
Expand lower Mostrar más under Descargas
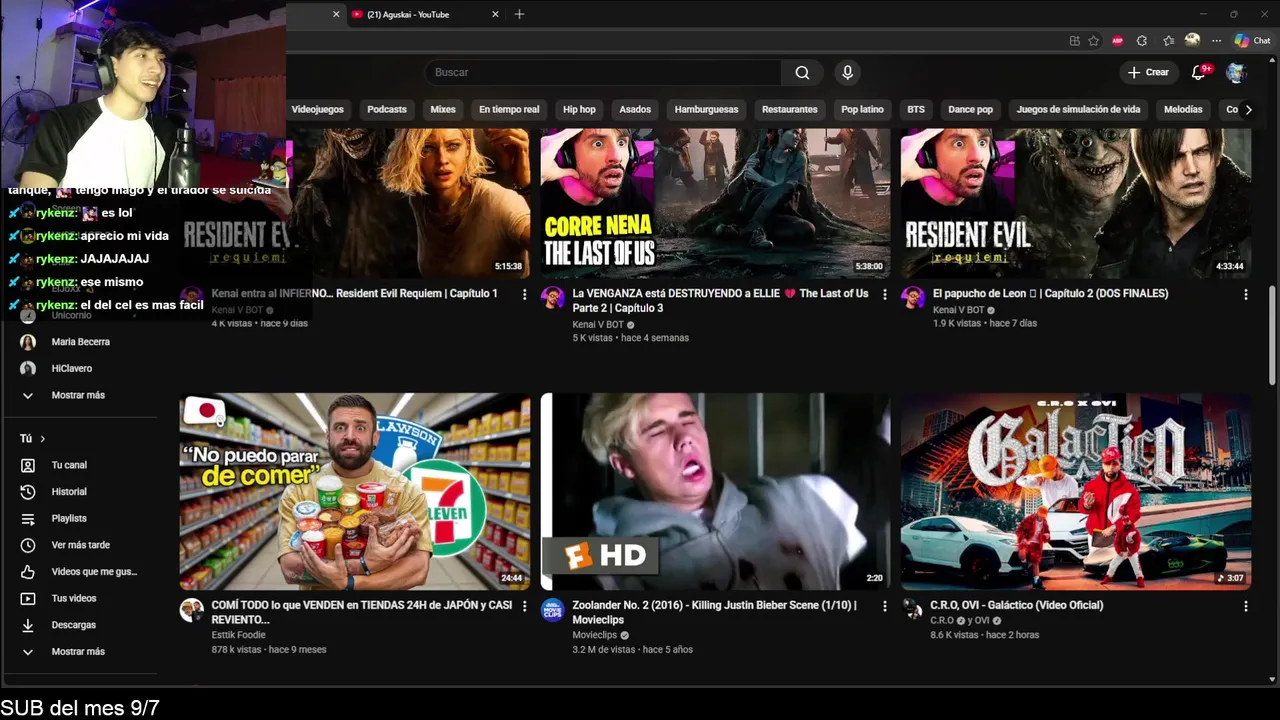(78, 651)
